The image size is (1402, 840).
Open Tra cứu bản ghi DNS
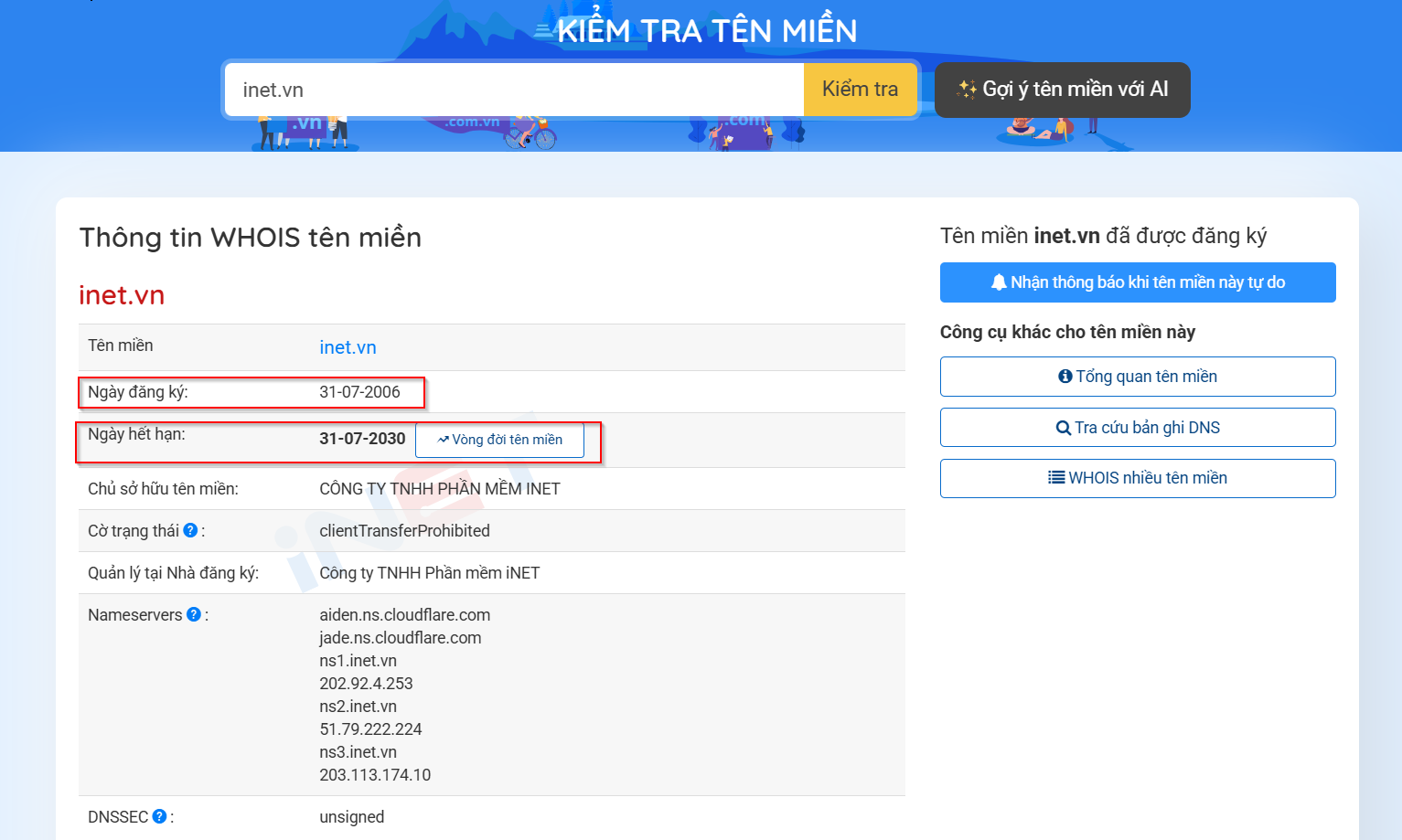click(x=1138, y=428)
